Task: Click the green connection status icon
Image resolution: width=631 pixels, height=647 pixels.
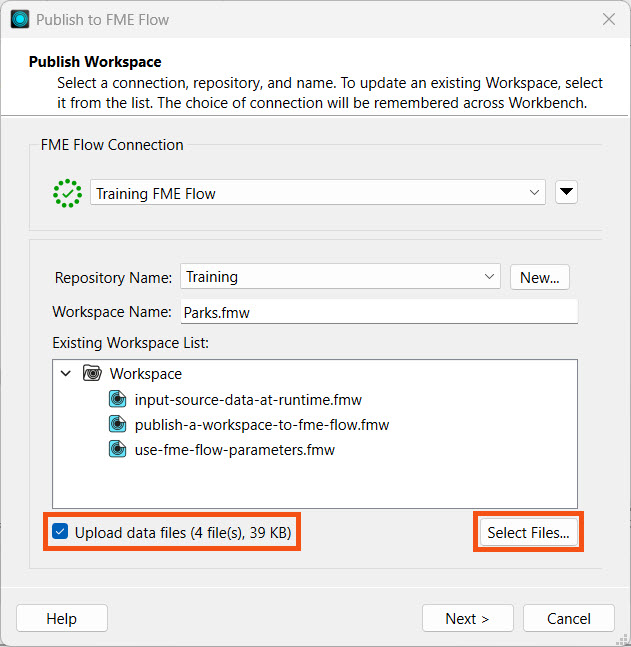Action: click(x=68, y=193)
